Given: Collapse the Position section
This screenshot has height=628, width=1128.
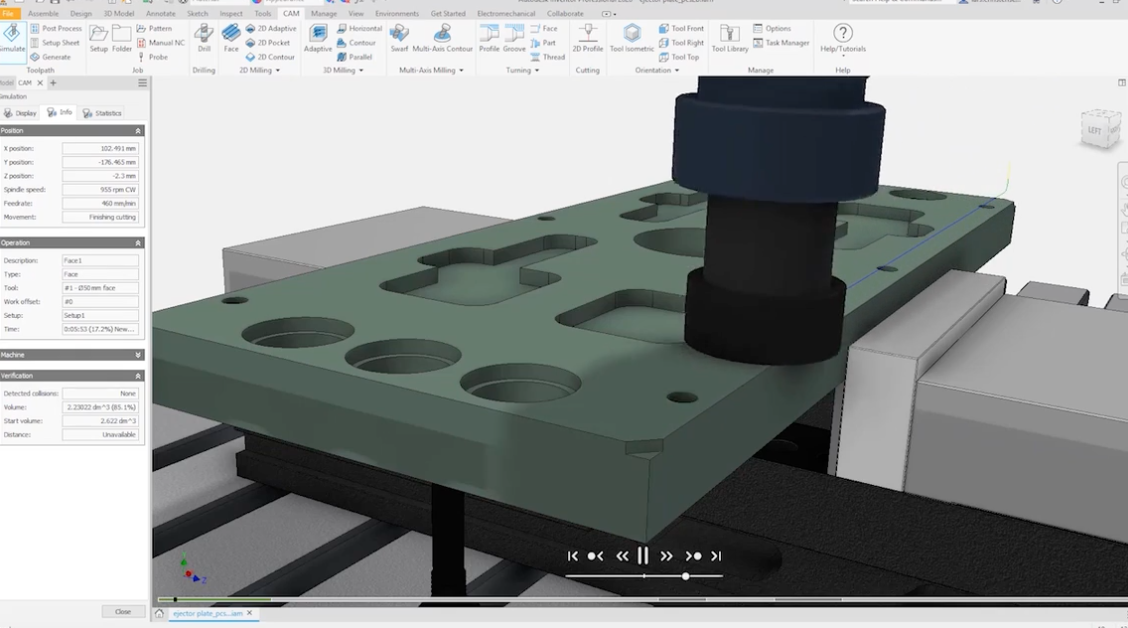Looking at the screenshot, I should [138, 131].
